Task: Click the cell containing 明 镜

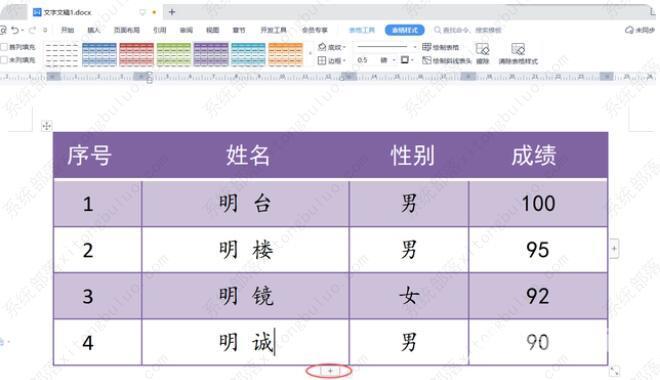Action: pos(246,296)
